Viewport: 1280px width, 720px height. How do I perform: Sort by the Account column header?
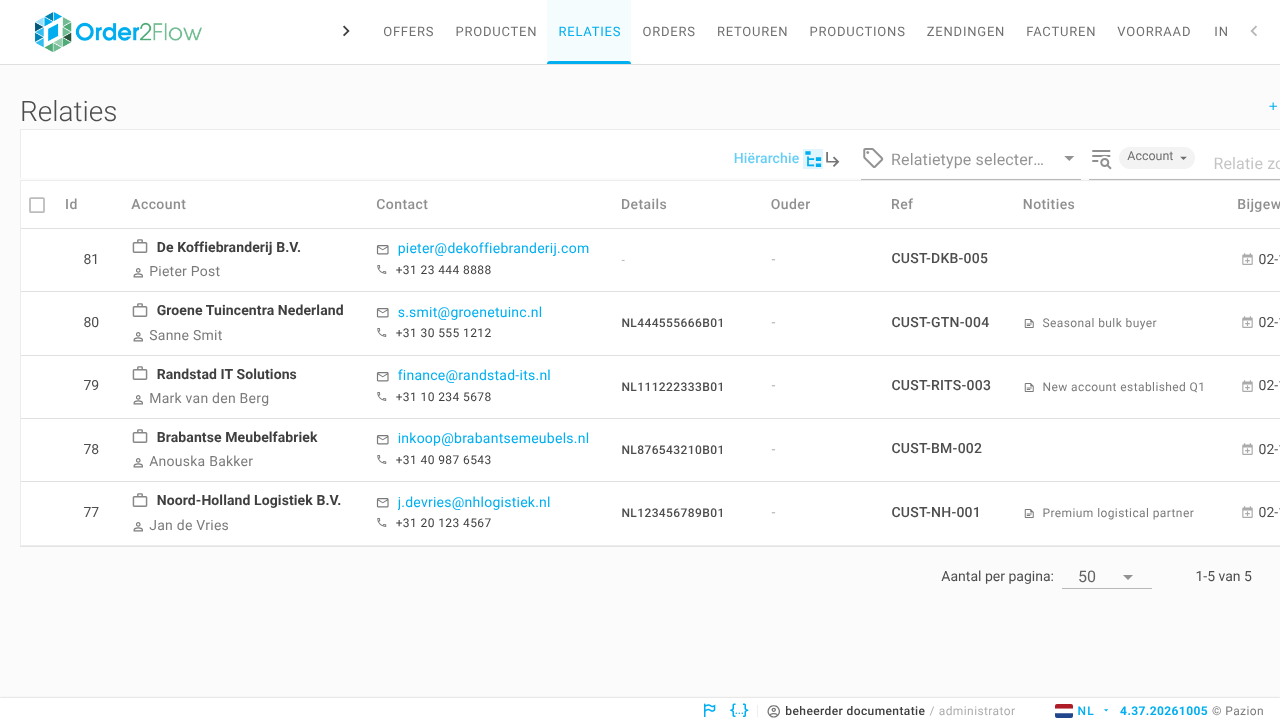click(158, 204)
